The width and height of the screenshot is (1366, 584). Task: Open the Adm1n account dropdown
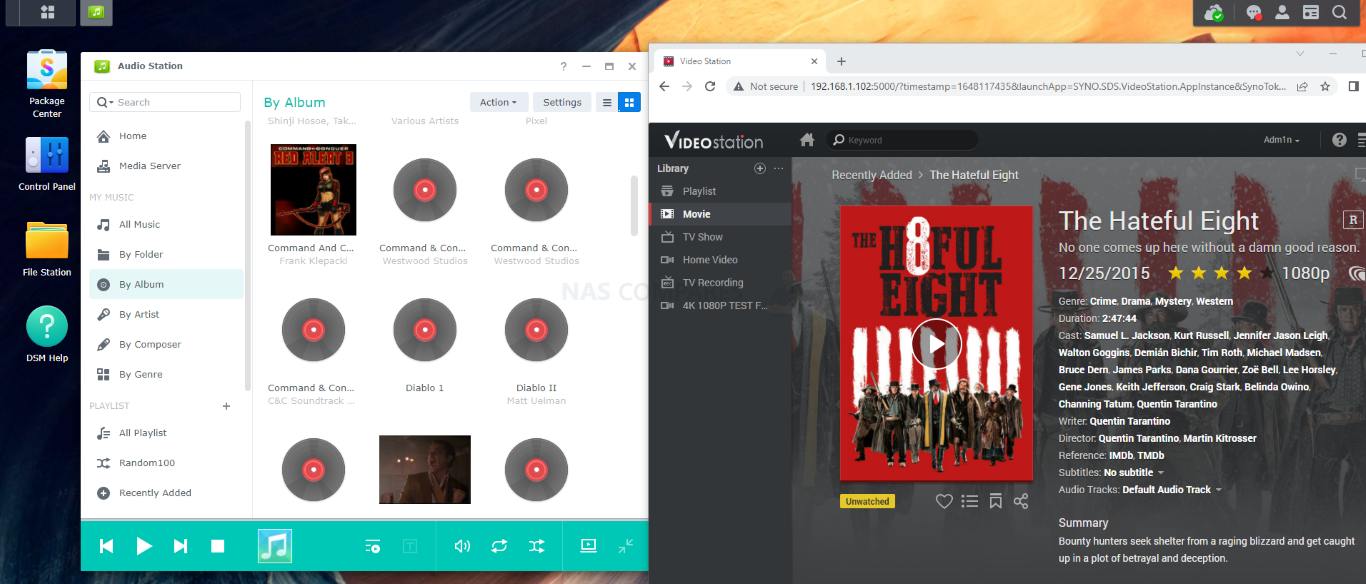pyautogui.click(x=1282, y=140)
